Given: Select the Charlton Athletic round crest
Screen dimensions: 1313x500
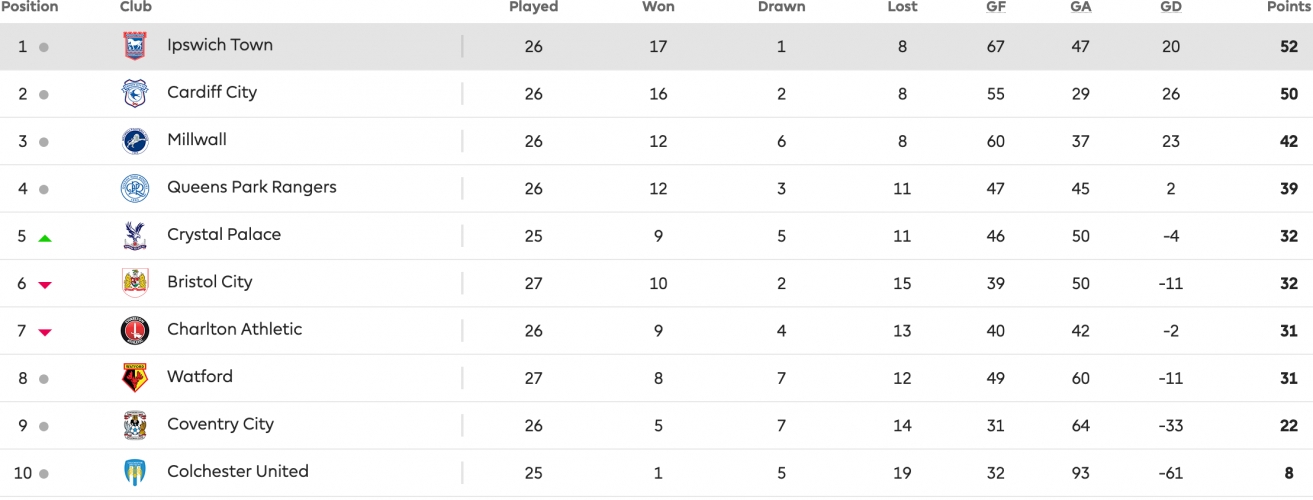Looking at the screenshot, I should (135, 330).
